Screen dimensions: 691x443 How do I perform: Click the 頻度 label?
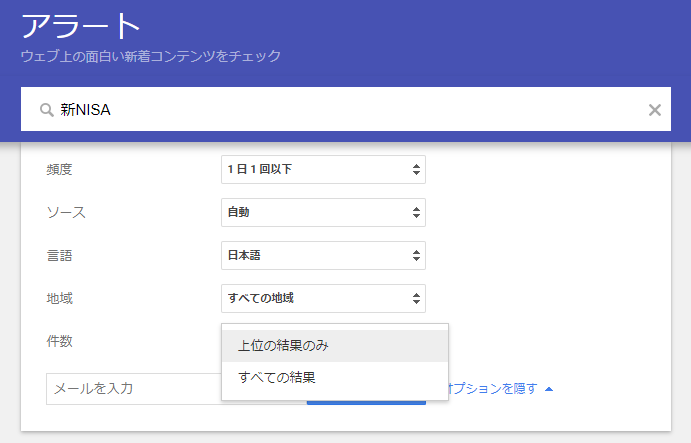tap(59, 169)
